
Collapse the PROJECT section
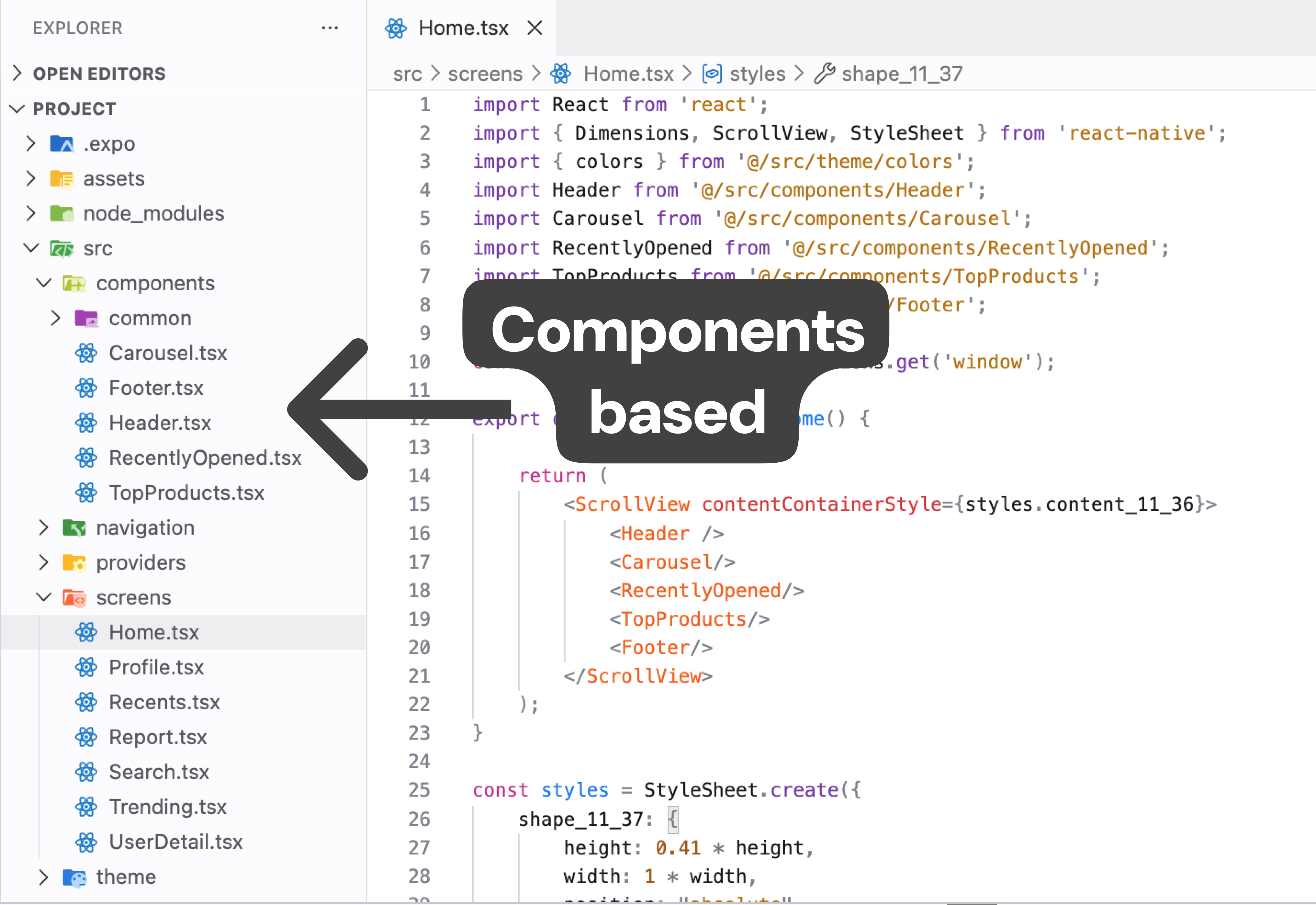pyautogui.click(x=16, y=108)
